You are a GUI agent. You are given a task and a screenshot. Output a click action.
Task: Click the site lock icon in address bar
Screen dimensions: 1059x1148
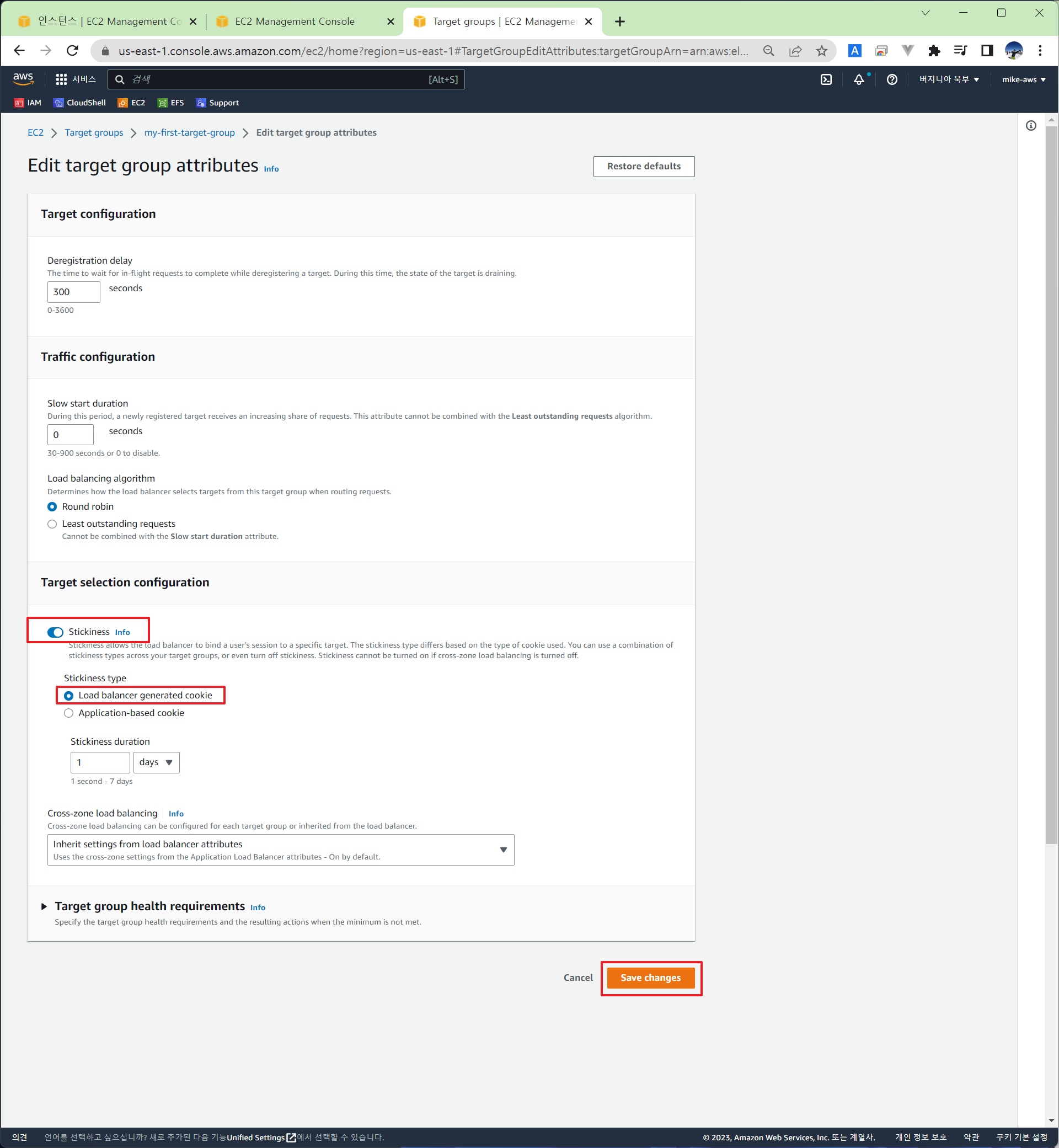tap(105, 51)
